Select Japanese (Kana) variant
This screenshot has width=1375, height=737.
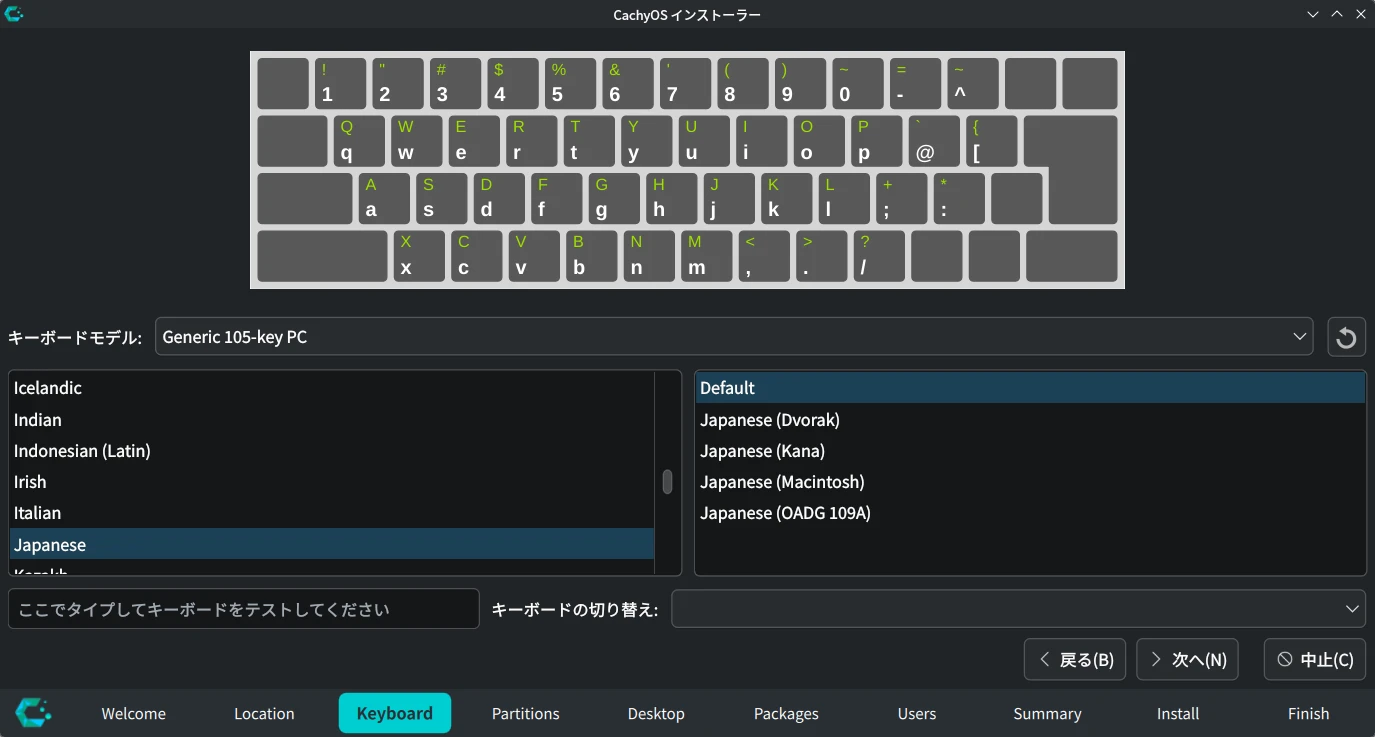(x=762, y=451)
